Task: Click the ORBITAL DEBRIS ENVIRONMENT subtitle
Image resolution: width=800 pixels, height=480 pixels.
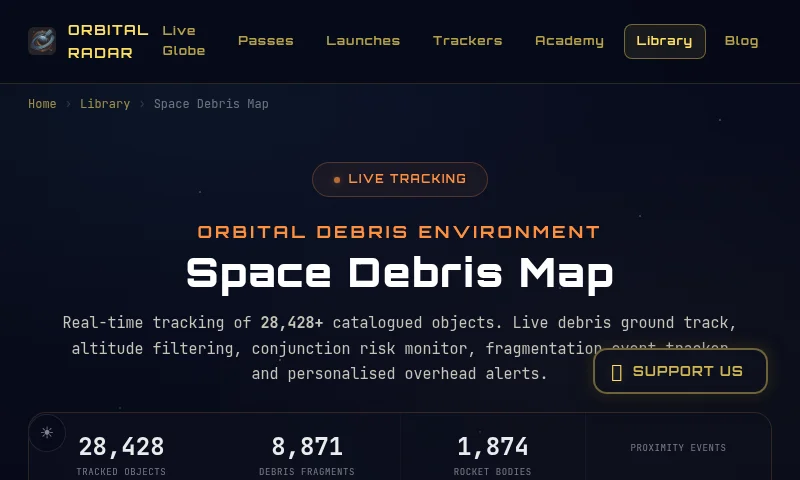Action: pos(399,232)
